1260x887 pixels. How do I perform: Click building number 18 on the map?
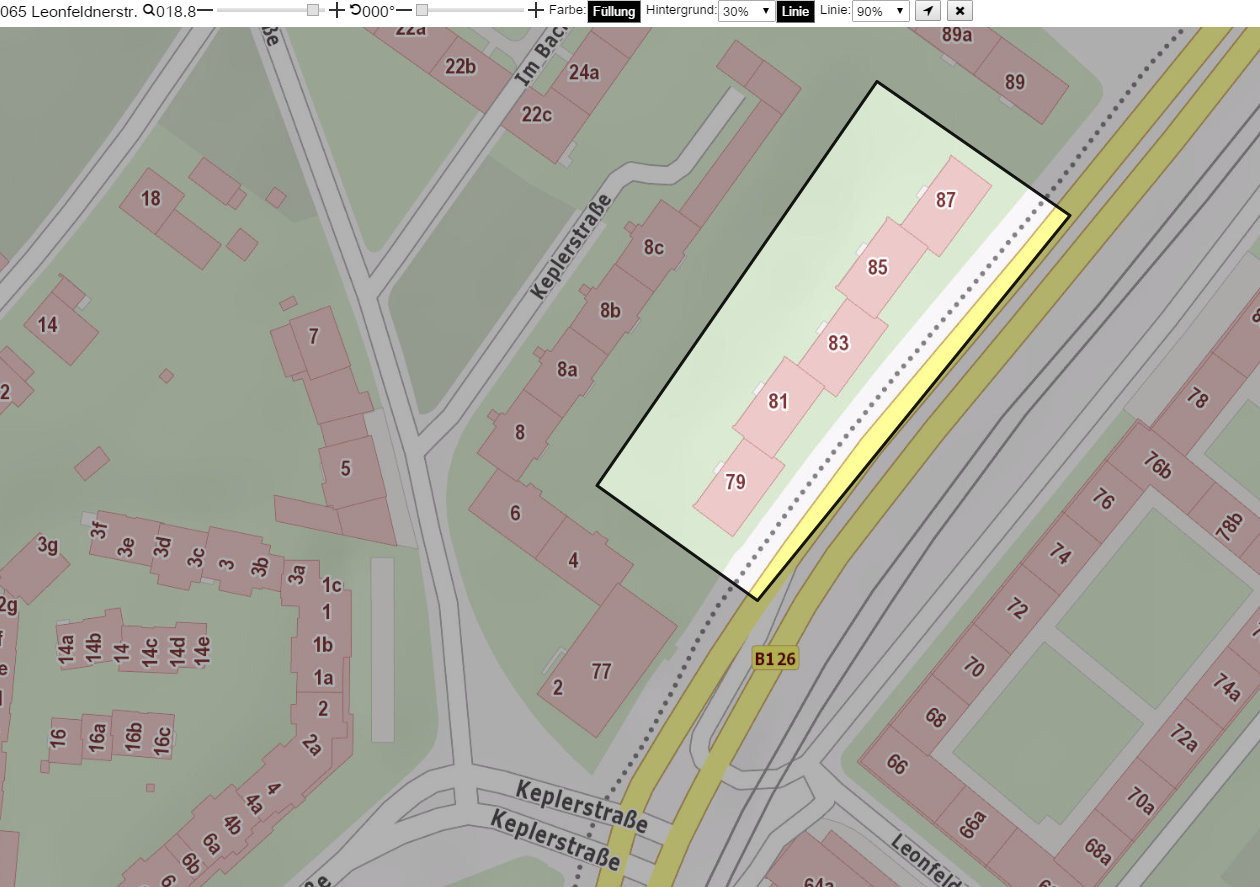(x=151, y=198)
